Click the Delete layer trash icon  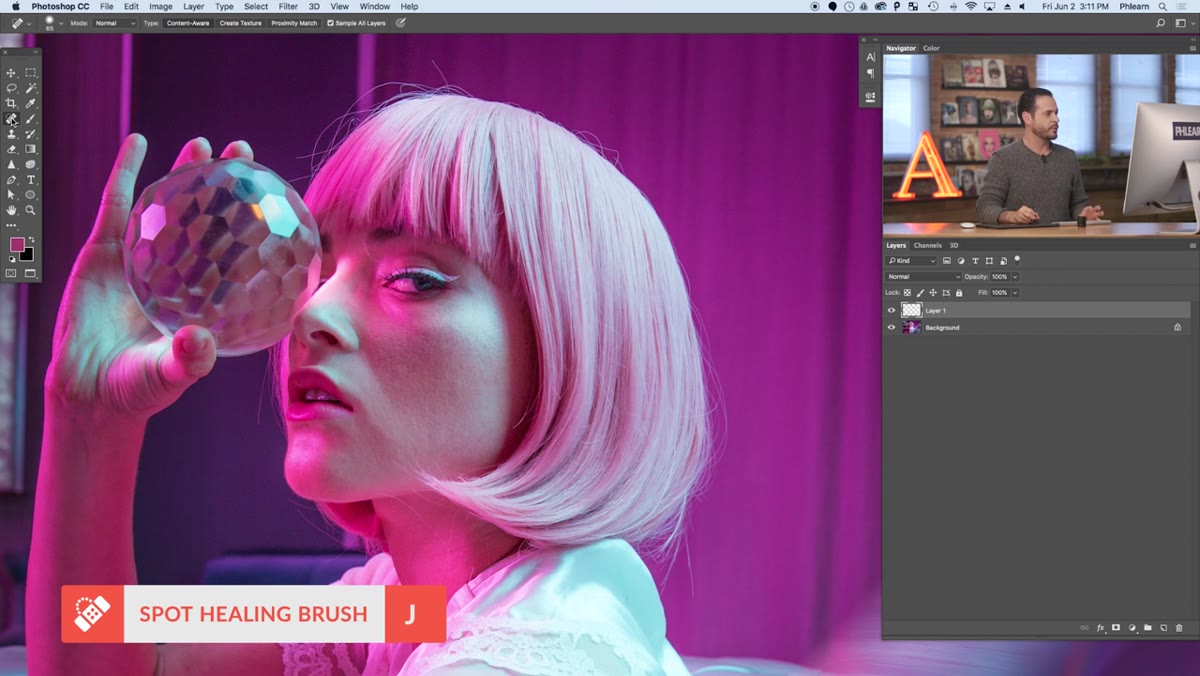[x=1179, y=628]
